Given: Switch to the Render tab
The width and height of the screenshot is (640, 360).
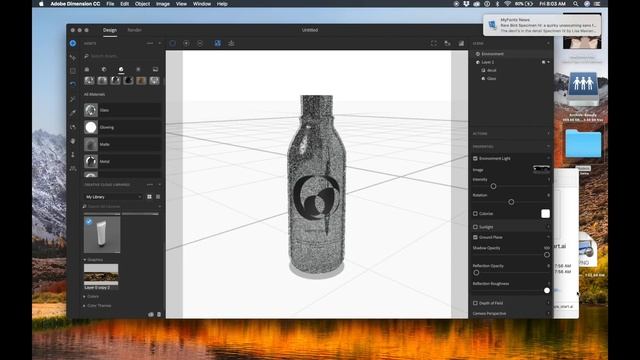Looking at the screenshot, I should tap(134, 30).
